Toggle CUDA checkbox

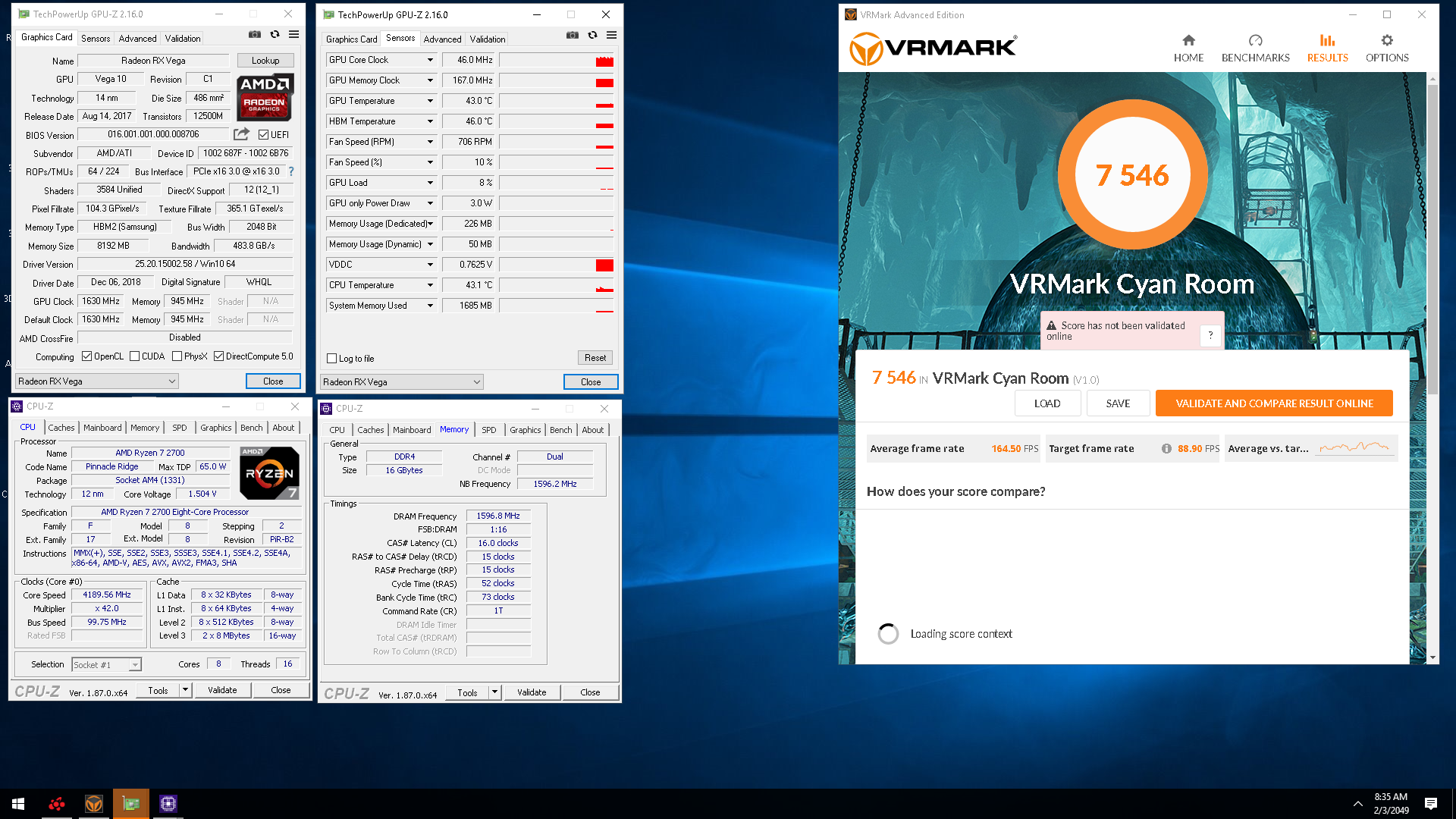[x=134, y=356]
